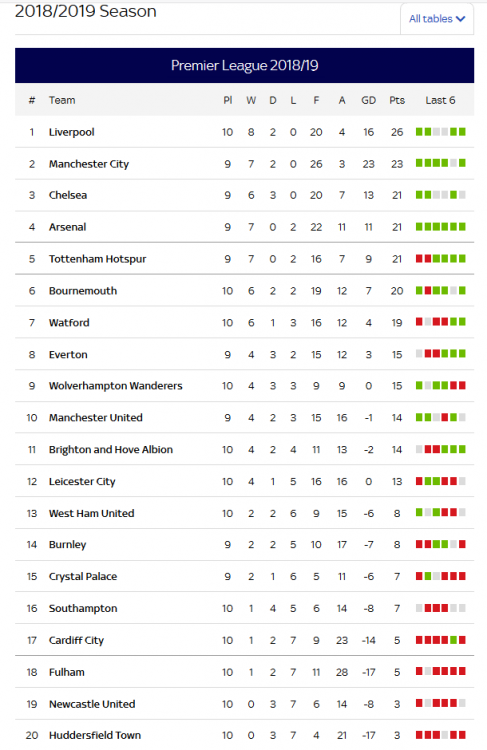Open the Chelsea team link
This screenshot has width=487, height=750.
[x=68, y=195]
